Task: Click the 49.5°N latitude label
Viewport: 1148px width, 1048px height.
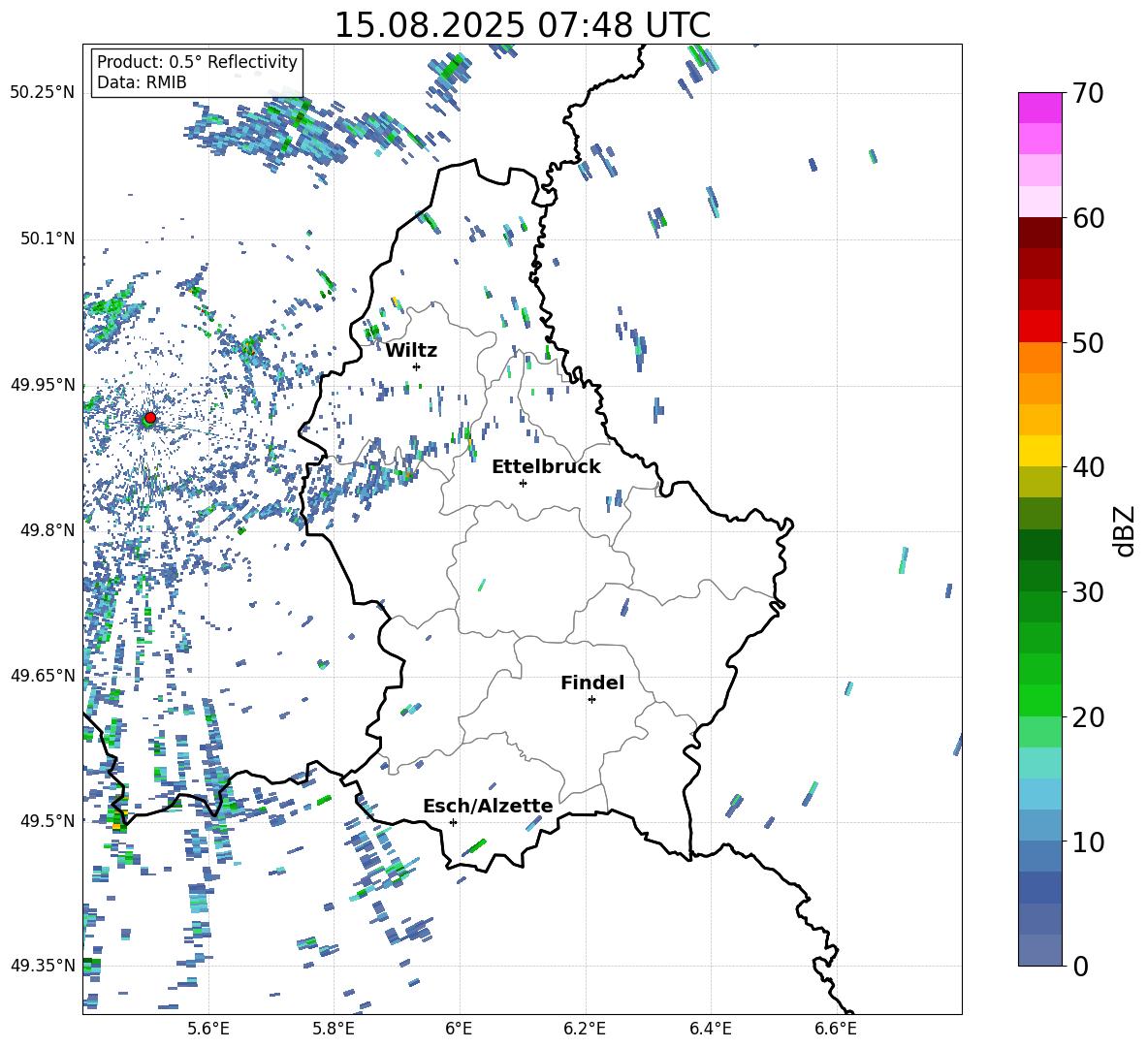Action: tap(47, 820)
